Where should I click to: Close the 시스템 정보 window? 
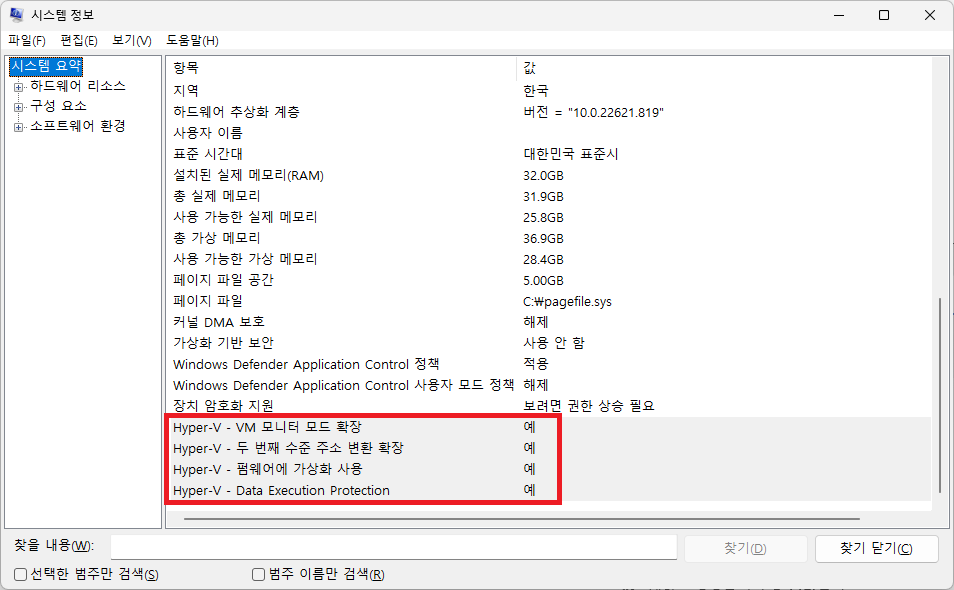pyautogui.click(x=930, y=15)
